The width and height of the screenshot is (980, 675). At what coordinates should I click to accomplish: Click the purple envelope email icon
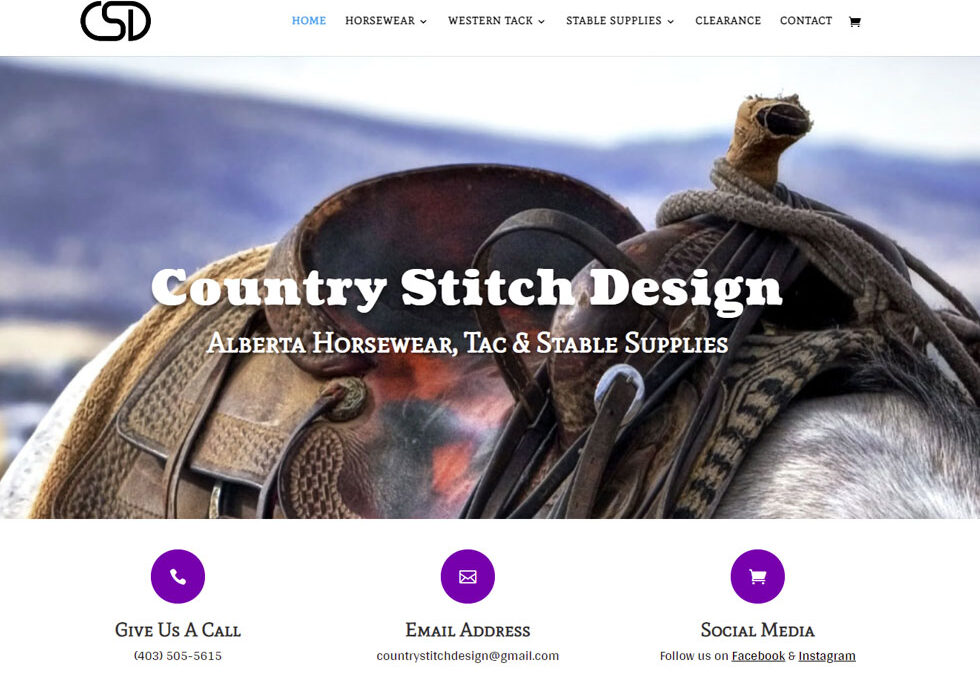coord(468,576)
